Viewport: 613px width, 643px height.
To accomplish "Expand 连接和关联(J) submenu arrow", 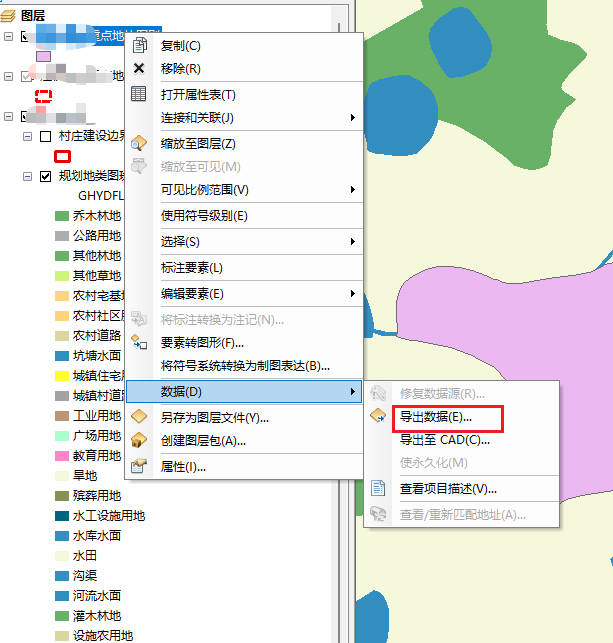I will (353, 118).
